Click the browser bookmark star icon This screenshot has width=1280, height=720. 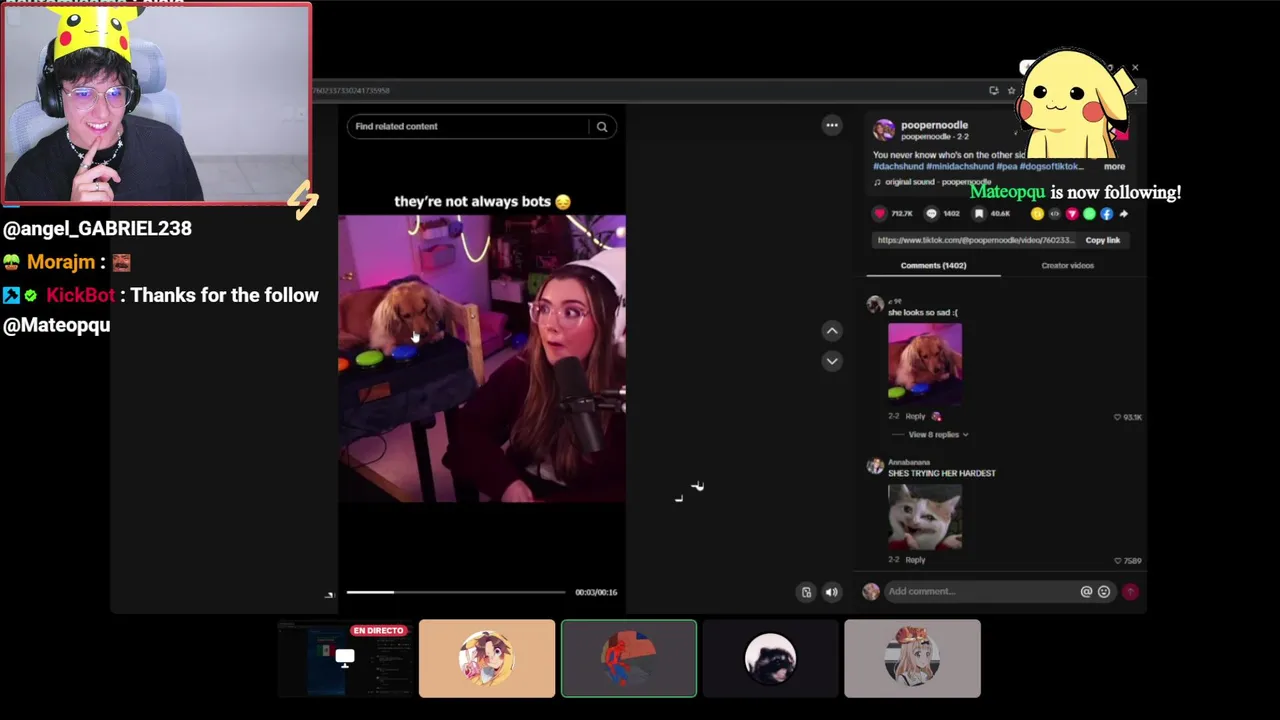point(1011,90)
